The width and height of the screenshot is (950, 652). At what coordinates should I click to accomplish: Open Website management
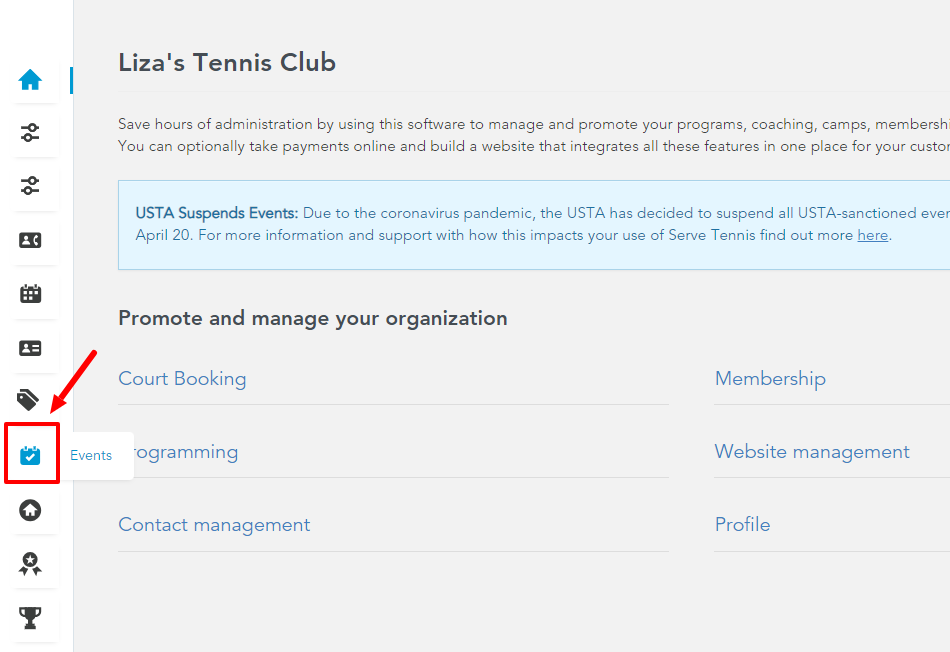(812, 452)
